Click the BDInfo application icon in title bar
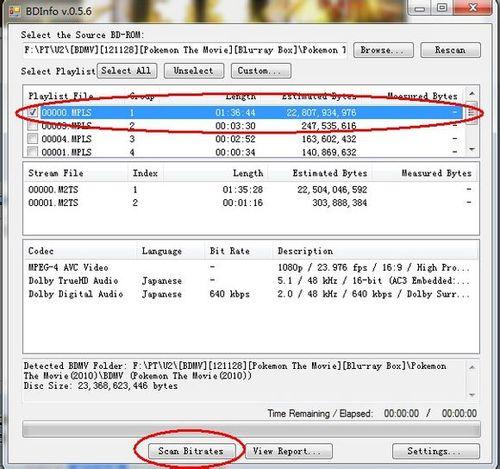Screen dimensions: 500x469 [x=15, y=11]
